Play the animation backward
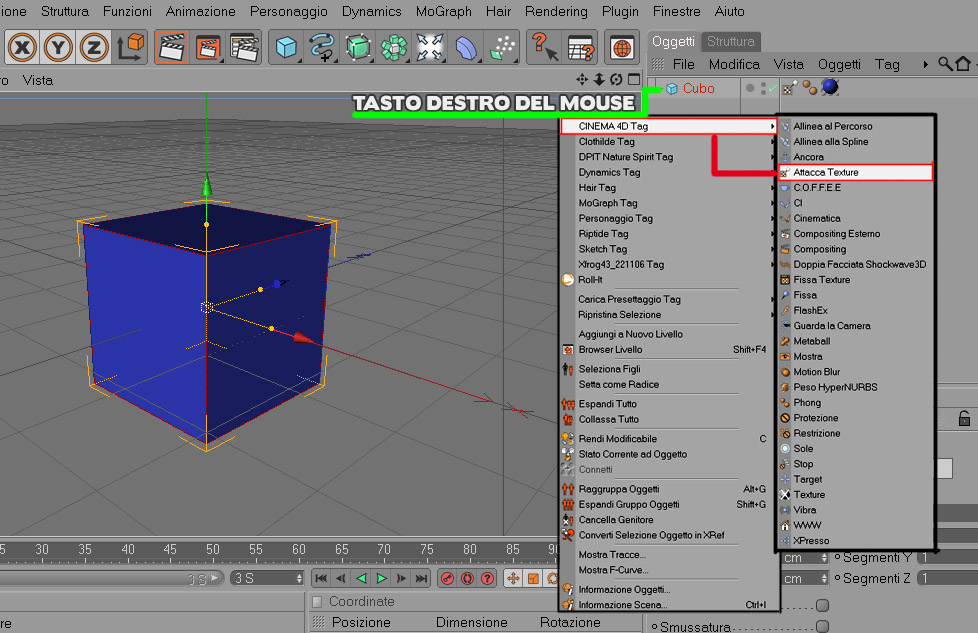 click(361, 579)
